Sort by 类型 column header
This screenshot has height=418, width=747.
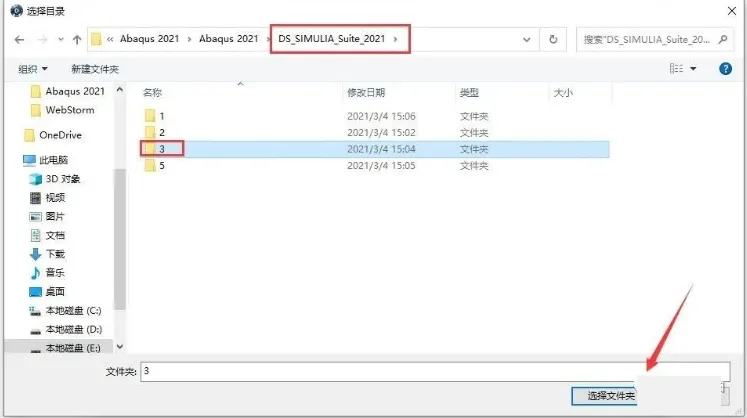(x=469, y=92)
